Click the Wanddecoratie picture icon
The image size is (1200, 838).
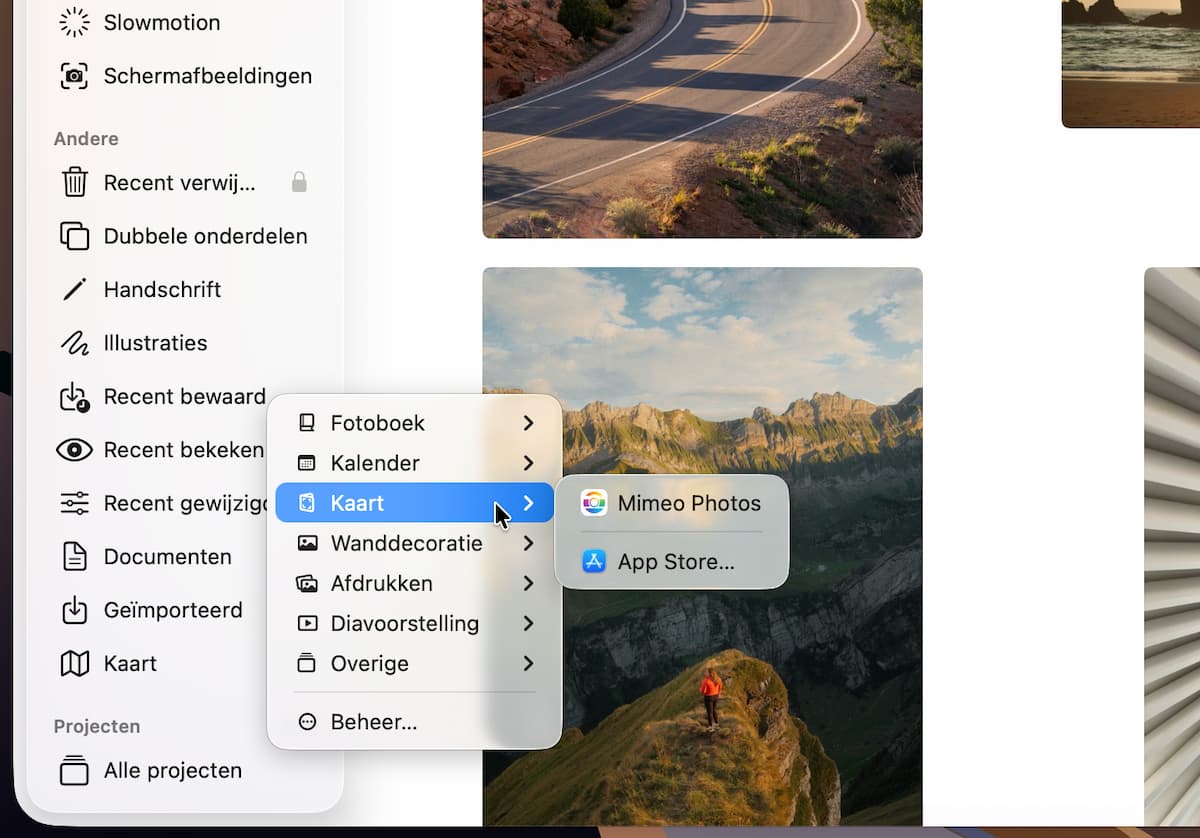coord(307,543)
